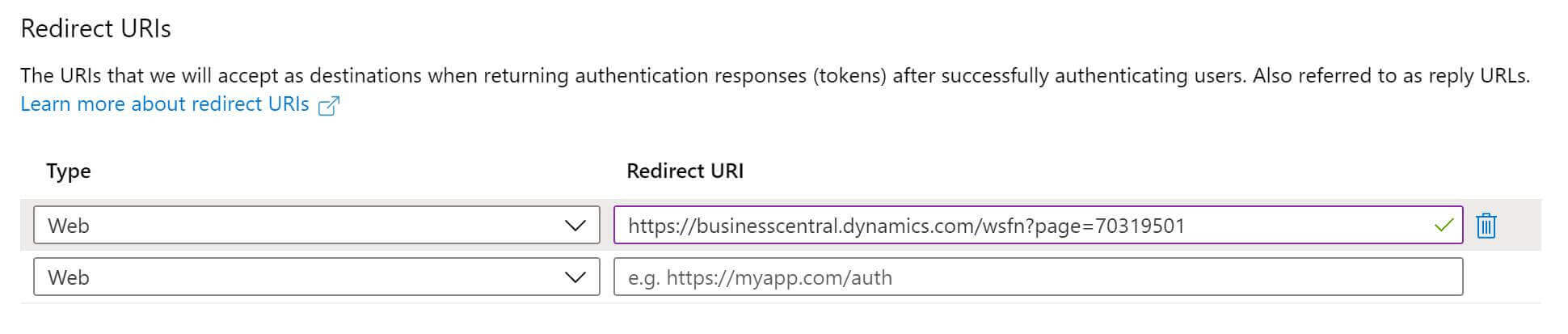1568x334 pixels.
Task: Place cursor at "page=70319501" in the URI
Action: pos(1110,226)
